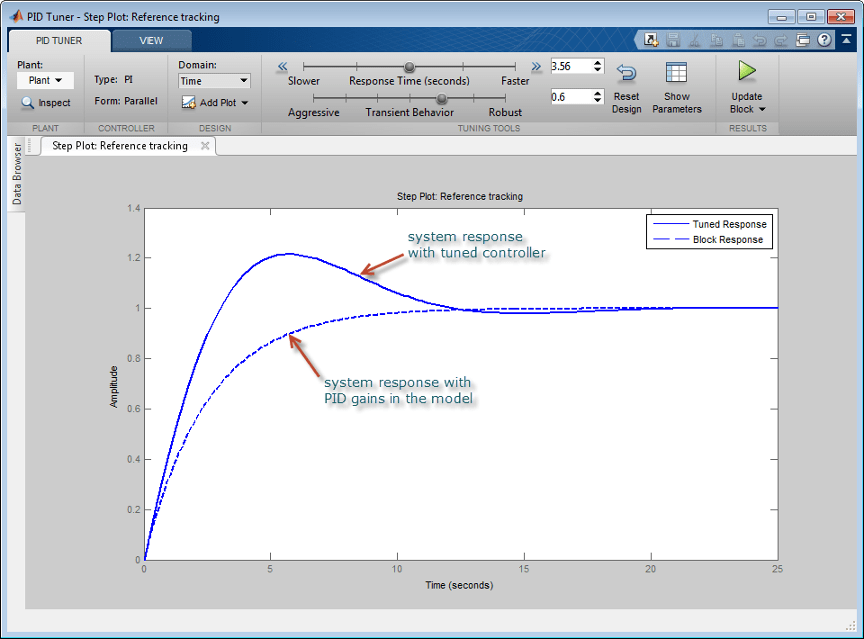Click the Robust label under slider
This screenshot has height=639, width=864.
[505, 112]
